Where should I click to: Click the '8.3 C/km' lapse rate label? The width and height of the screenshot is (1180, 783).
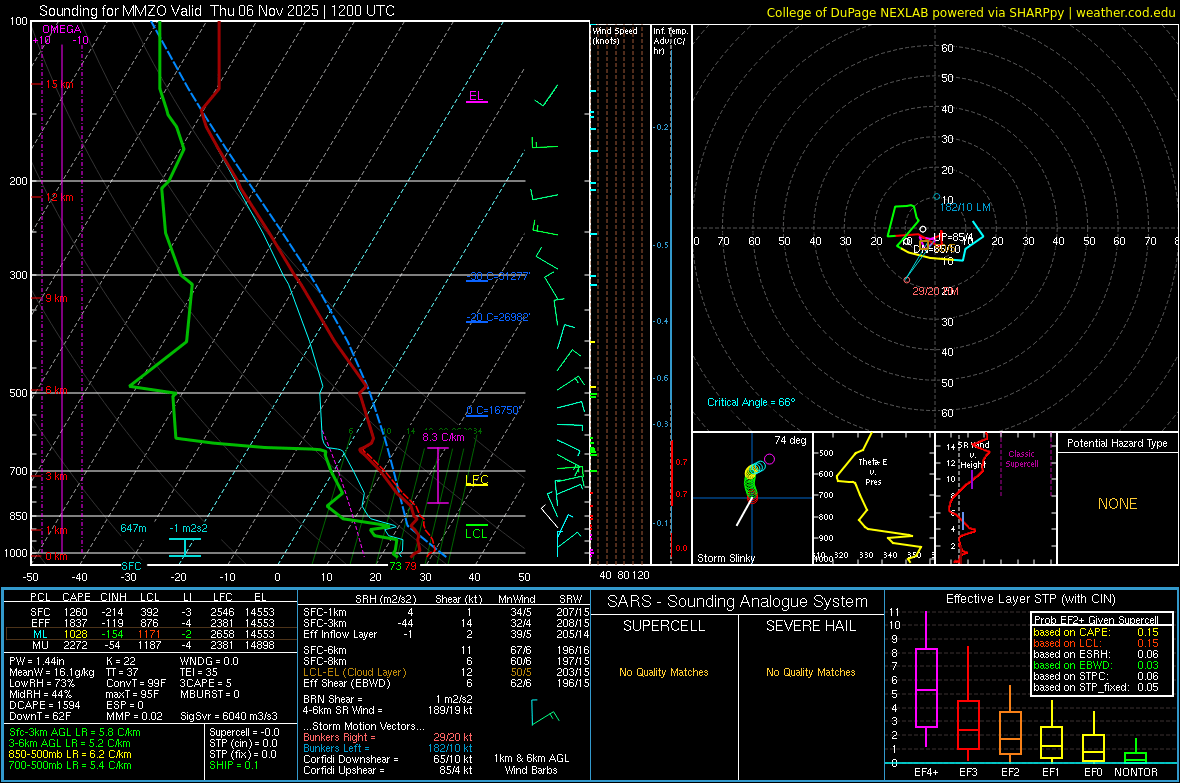click(443, 437)
